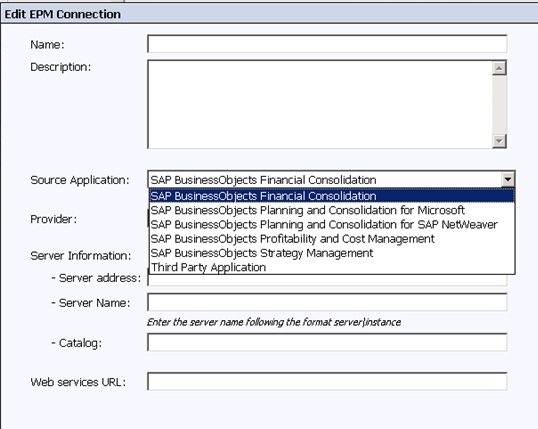Click the Name input field
The width and height of the screenshot is (538, 429).
pyautogui.click(x=327, y=44)
